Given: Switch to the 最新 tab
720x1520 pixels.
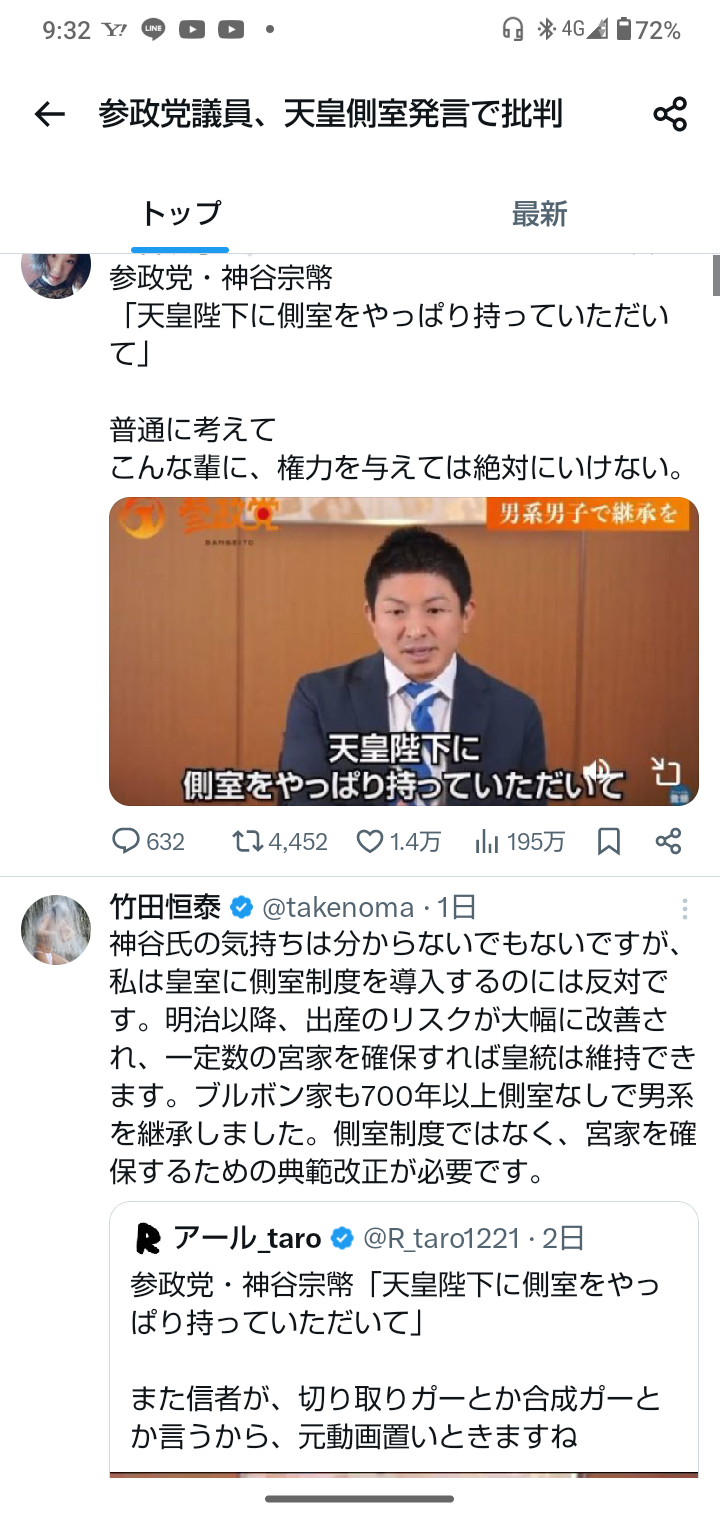Looking at the screenshot, I should pyautogui.click(x=539, y=213).
